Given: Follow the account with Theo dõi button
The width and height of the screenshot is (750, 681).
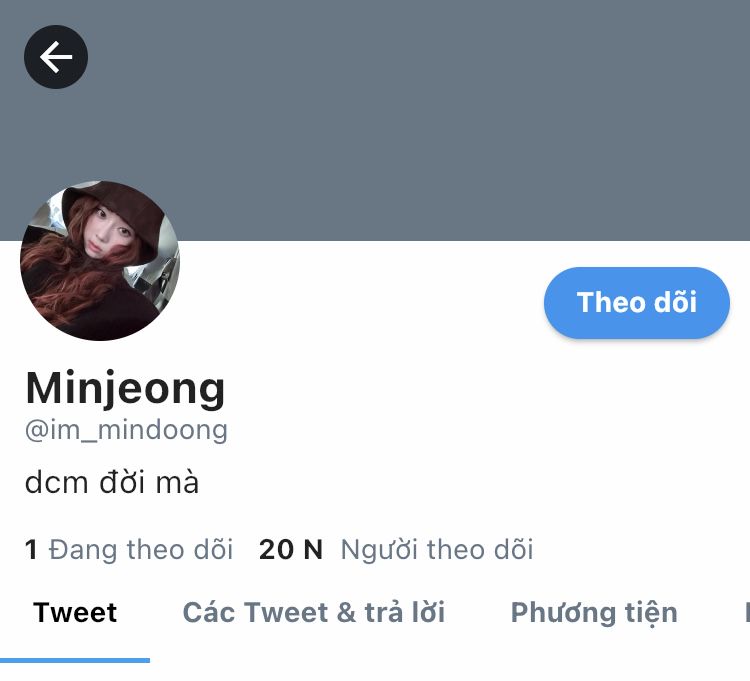Looking at the screenshot, I should click(637, 303).
